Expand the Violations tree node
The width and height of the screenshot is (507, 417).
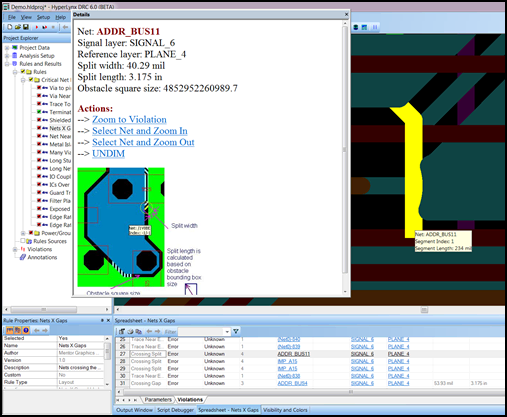[x=15, y=249]
